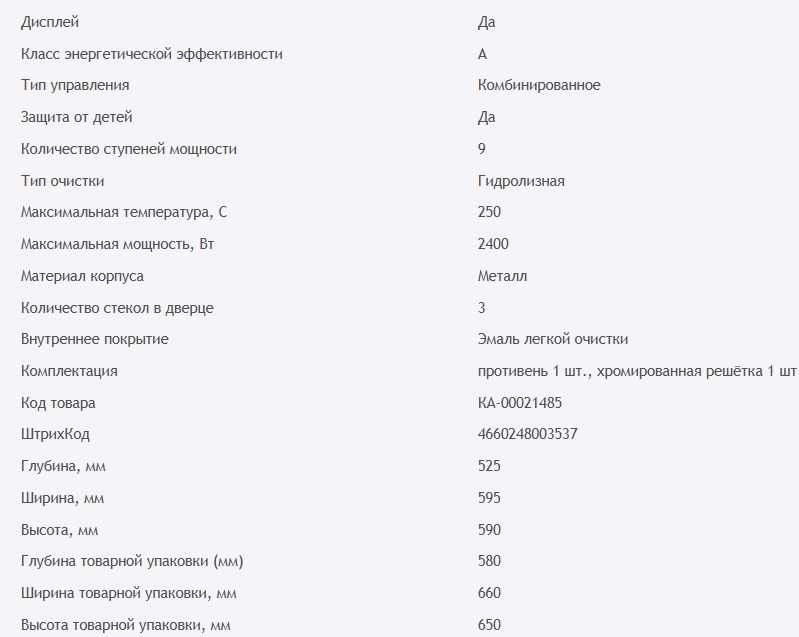This screenshot has height=637, width=799.
Task: Select the "Металл" body material value
Action: point(502,276)
